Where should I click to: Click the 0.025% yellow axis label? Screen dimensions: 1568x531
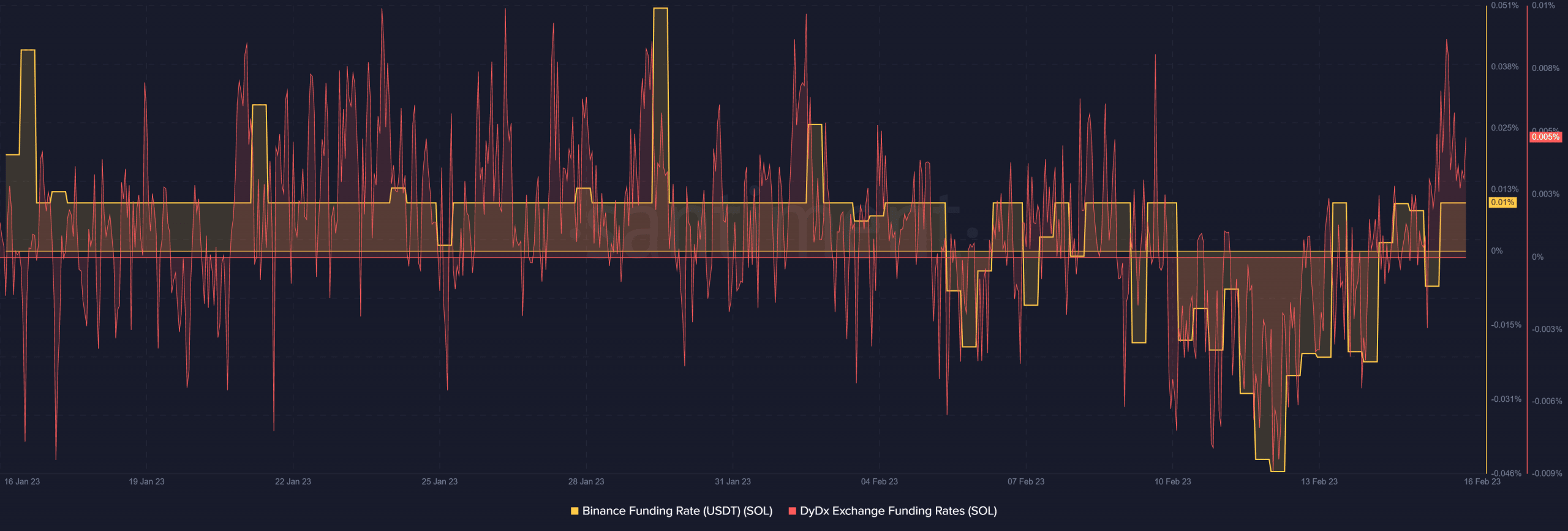tap(1504, 128)
